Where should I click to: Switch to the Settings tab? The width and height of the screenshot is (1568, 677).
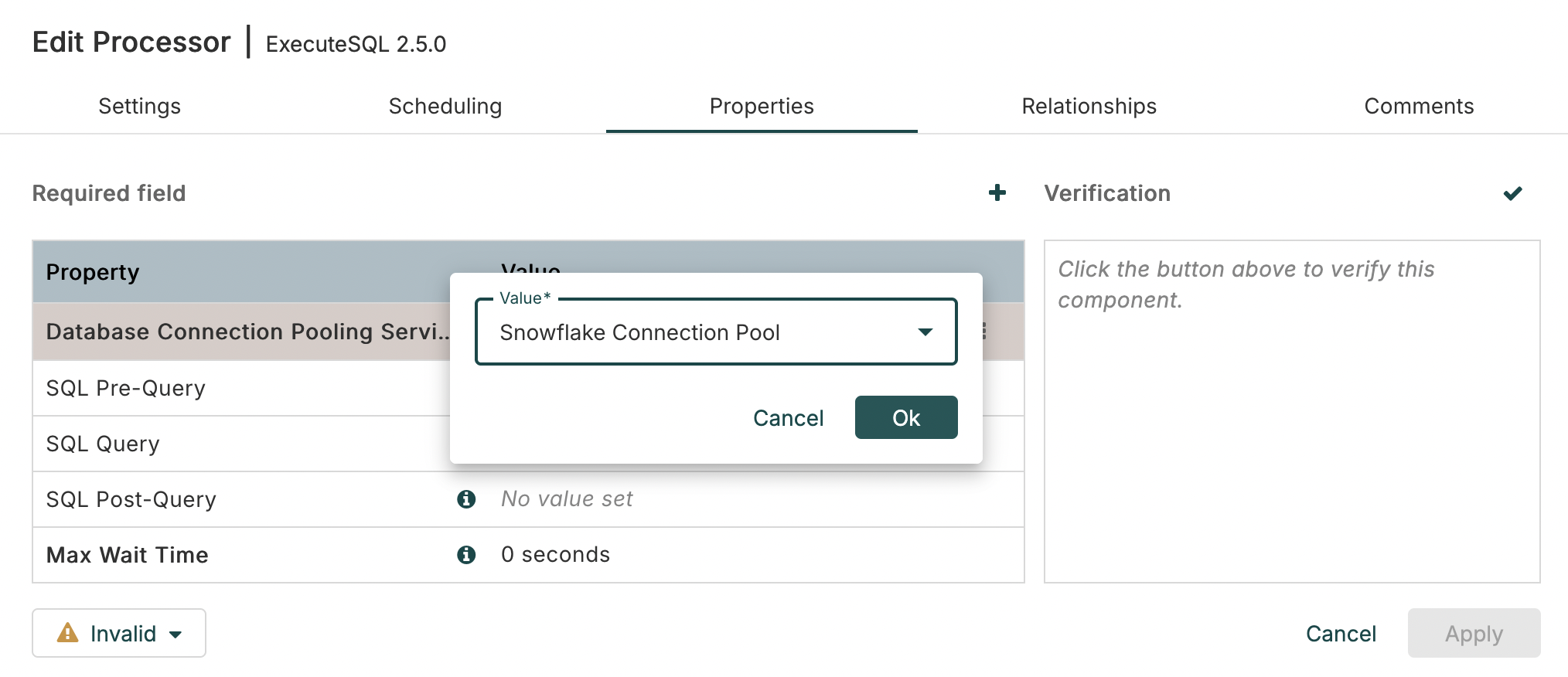pos(139,106)
